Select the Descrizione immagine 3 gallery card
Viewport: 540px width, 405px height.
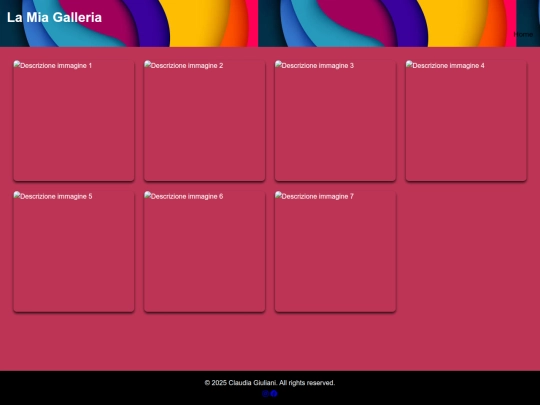click(x=335, y=121)
